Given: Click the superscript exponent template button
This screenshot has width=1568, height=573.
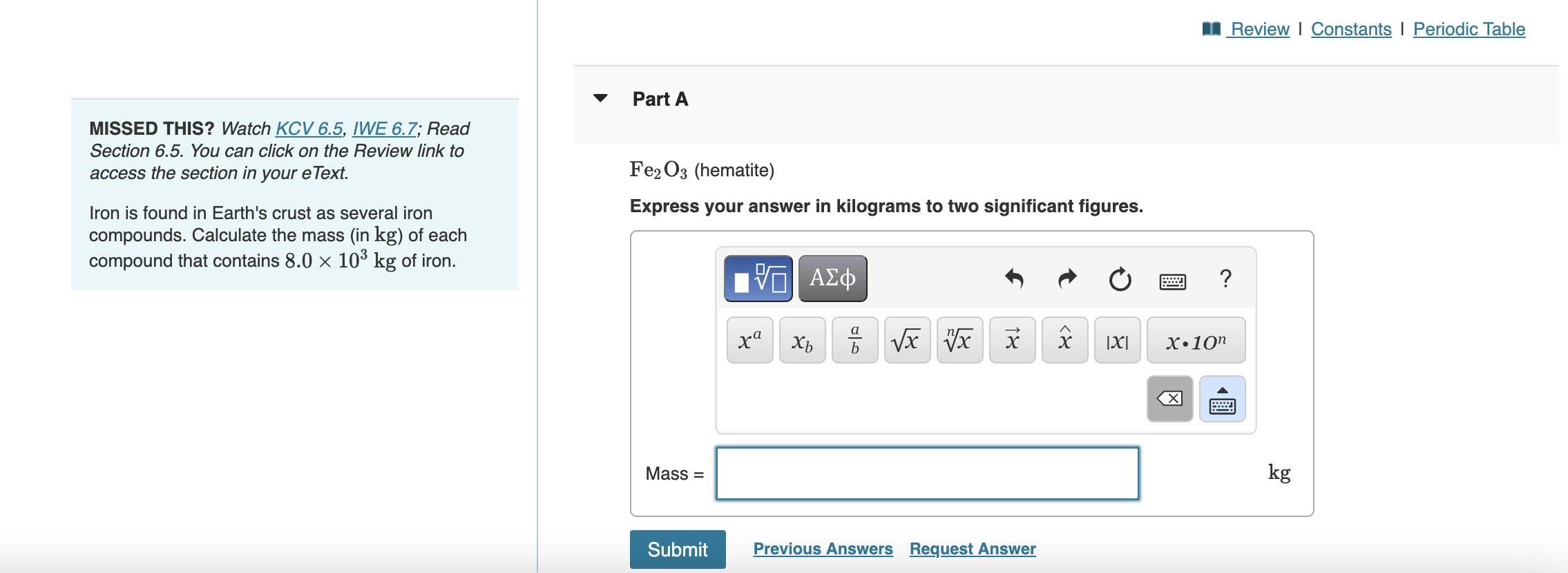Looking at the screenshot, I should [x=749, y=340].
